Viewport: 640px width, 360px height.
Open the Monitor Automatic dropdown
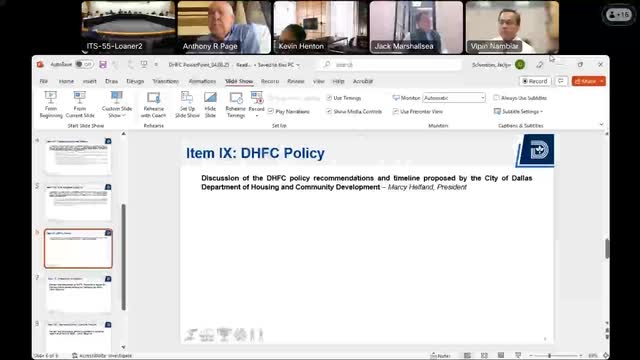(454, 98)
